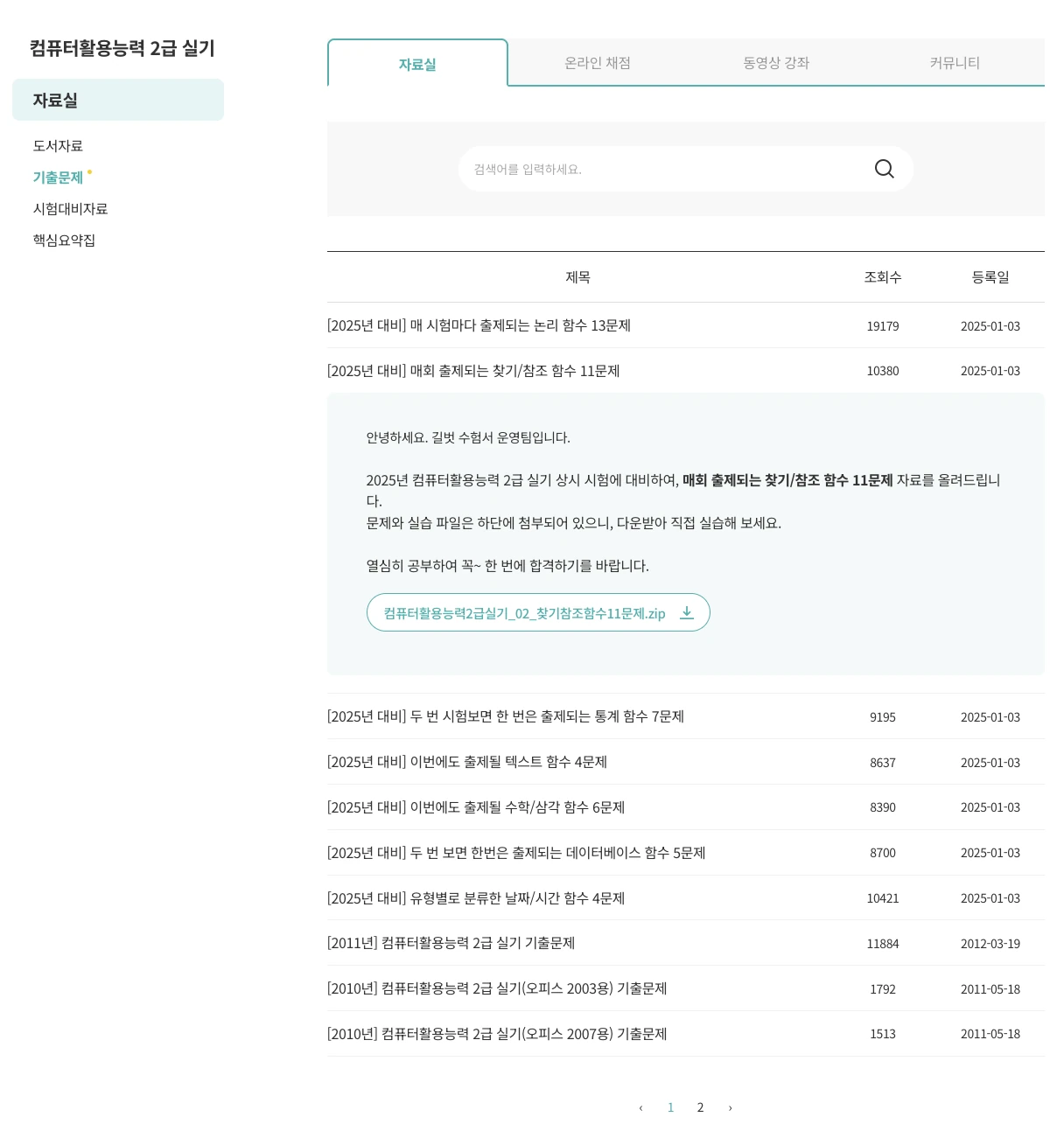
Task: Open the [2011년] 컴퓨터활용능력 2급 실기 기출문제 post
Action: (x=451, y=943)
